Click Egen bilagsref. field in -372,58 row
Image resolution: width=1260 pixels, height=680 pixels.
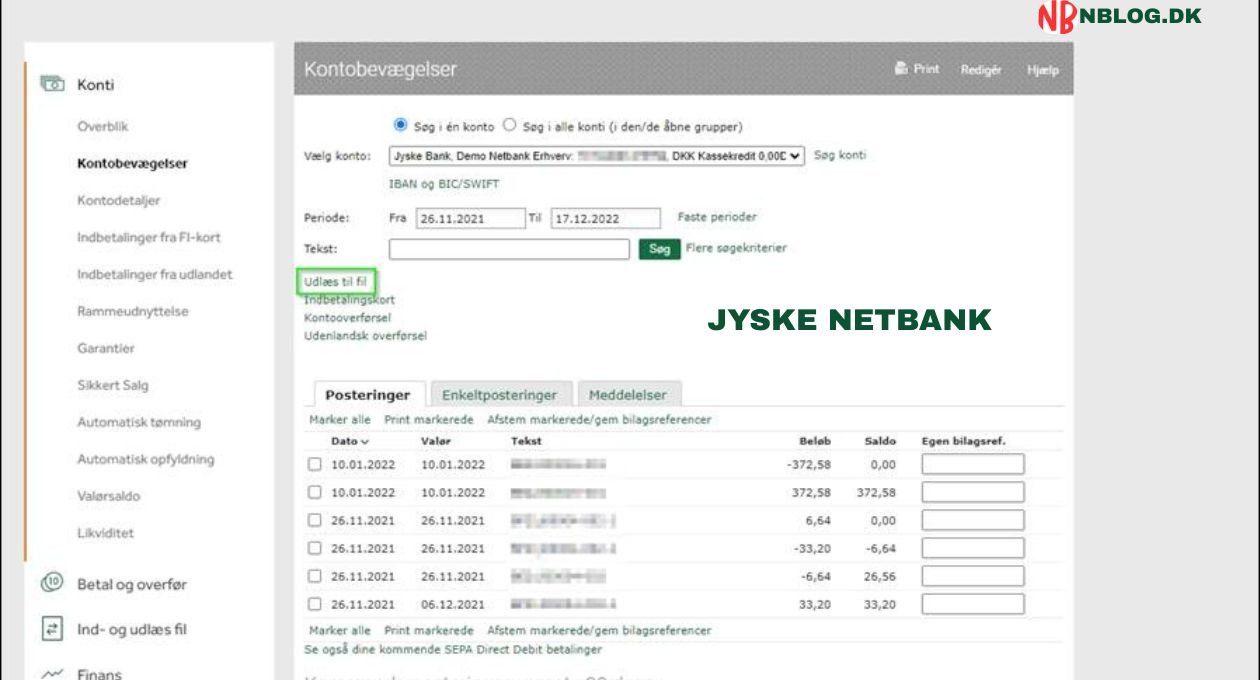(x=973, y=464)
